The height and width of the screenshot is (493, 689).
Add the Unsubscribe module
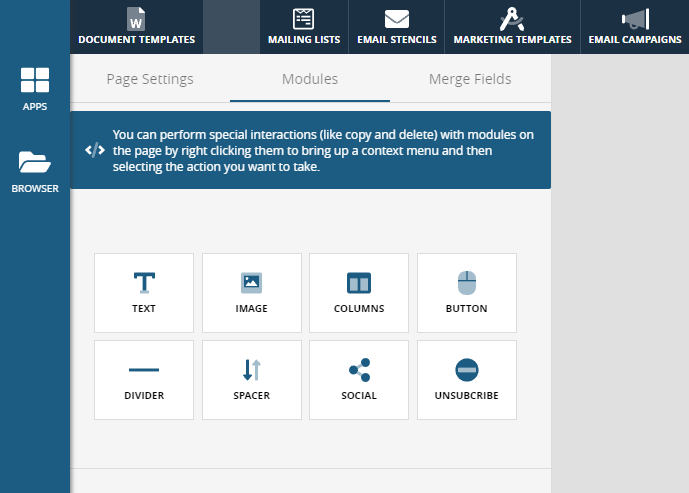pos(466,380)
